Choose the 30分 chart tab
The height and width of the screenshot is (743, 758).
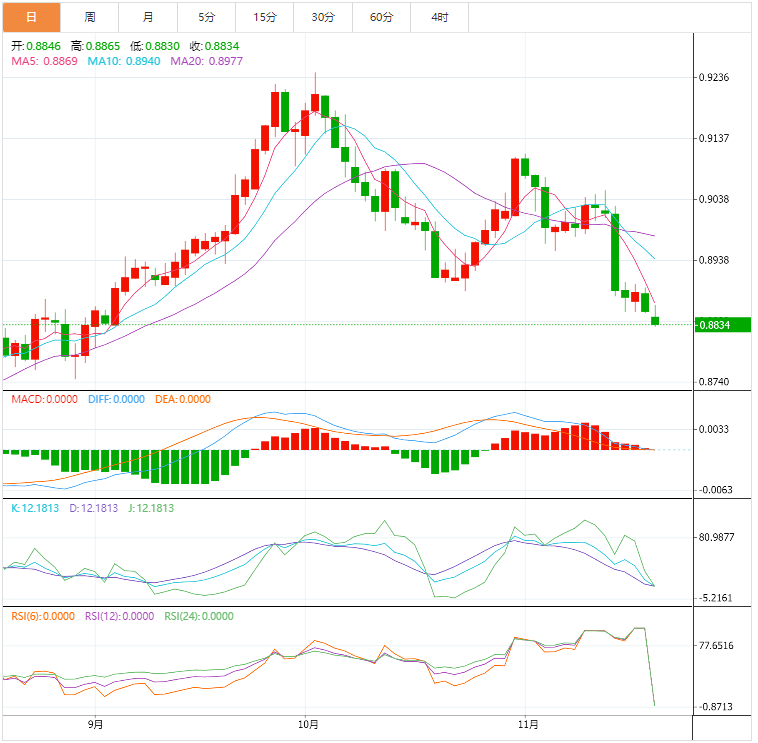click(323, 17)
